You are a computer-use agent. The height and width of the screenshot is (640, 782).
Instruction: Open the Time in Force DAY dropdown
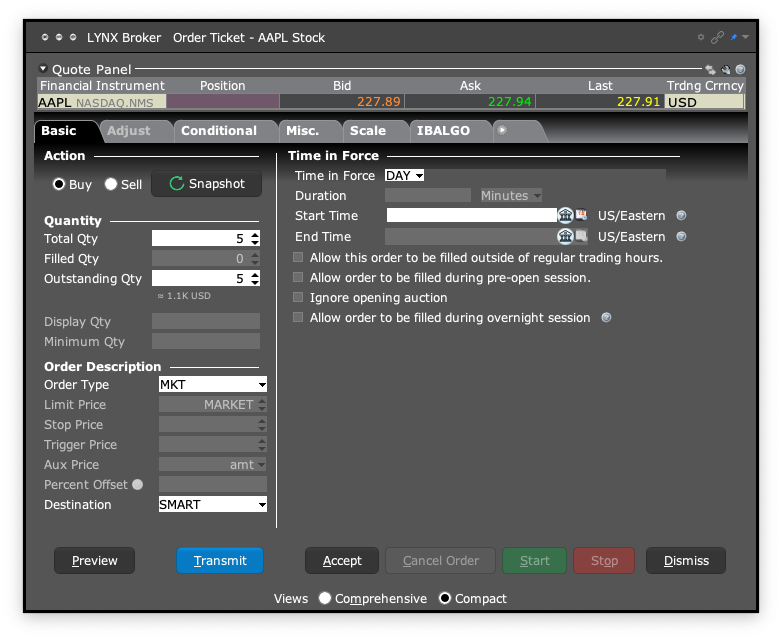(x=405, y=176)
